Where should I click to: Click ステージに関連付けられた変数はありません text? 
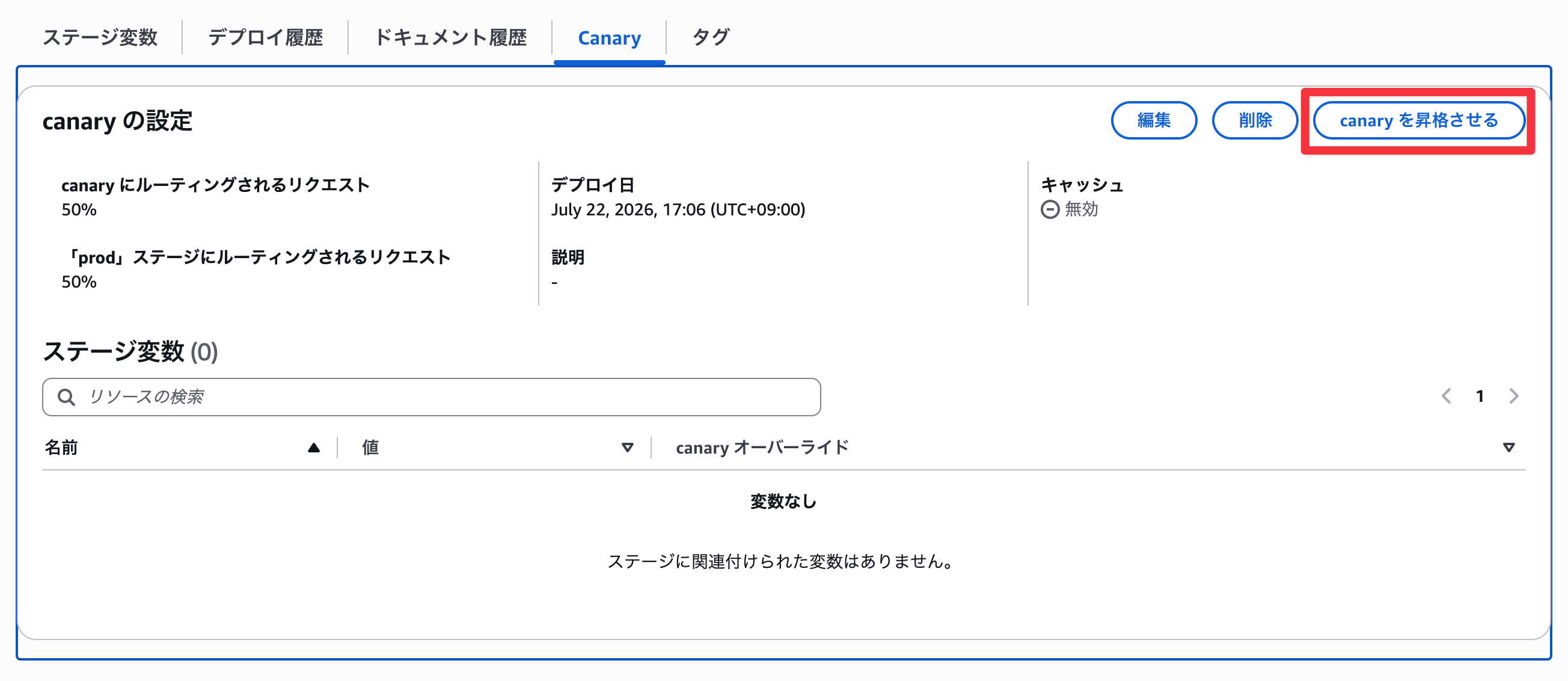click(782, 561)
